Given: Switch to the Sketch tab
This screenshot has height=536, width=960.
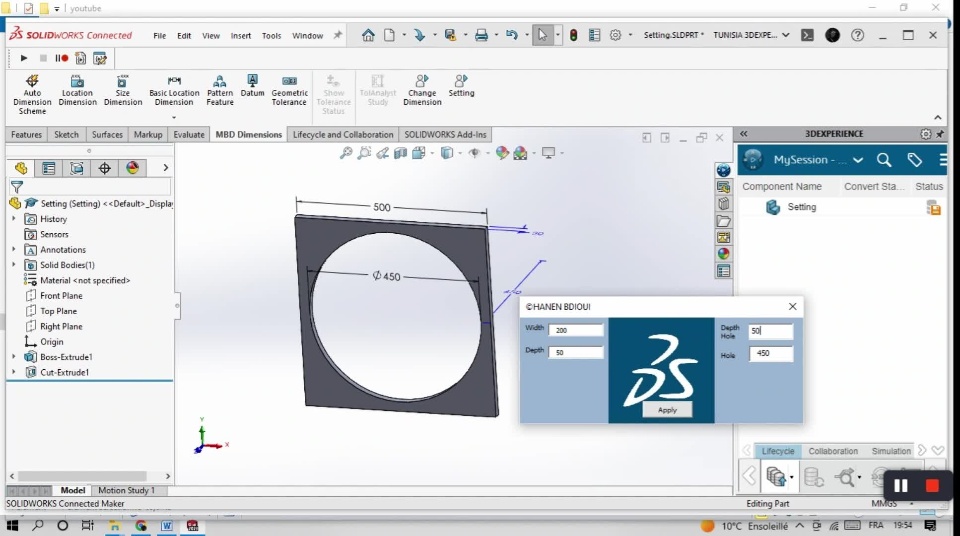Looking at the screenshot, I should coord(66,135).
